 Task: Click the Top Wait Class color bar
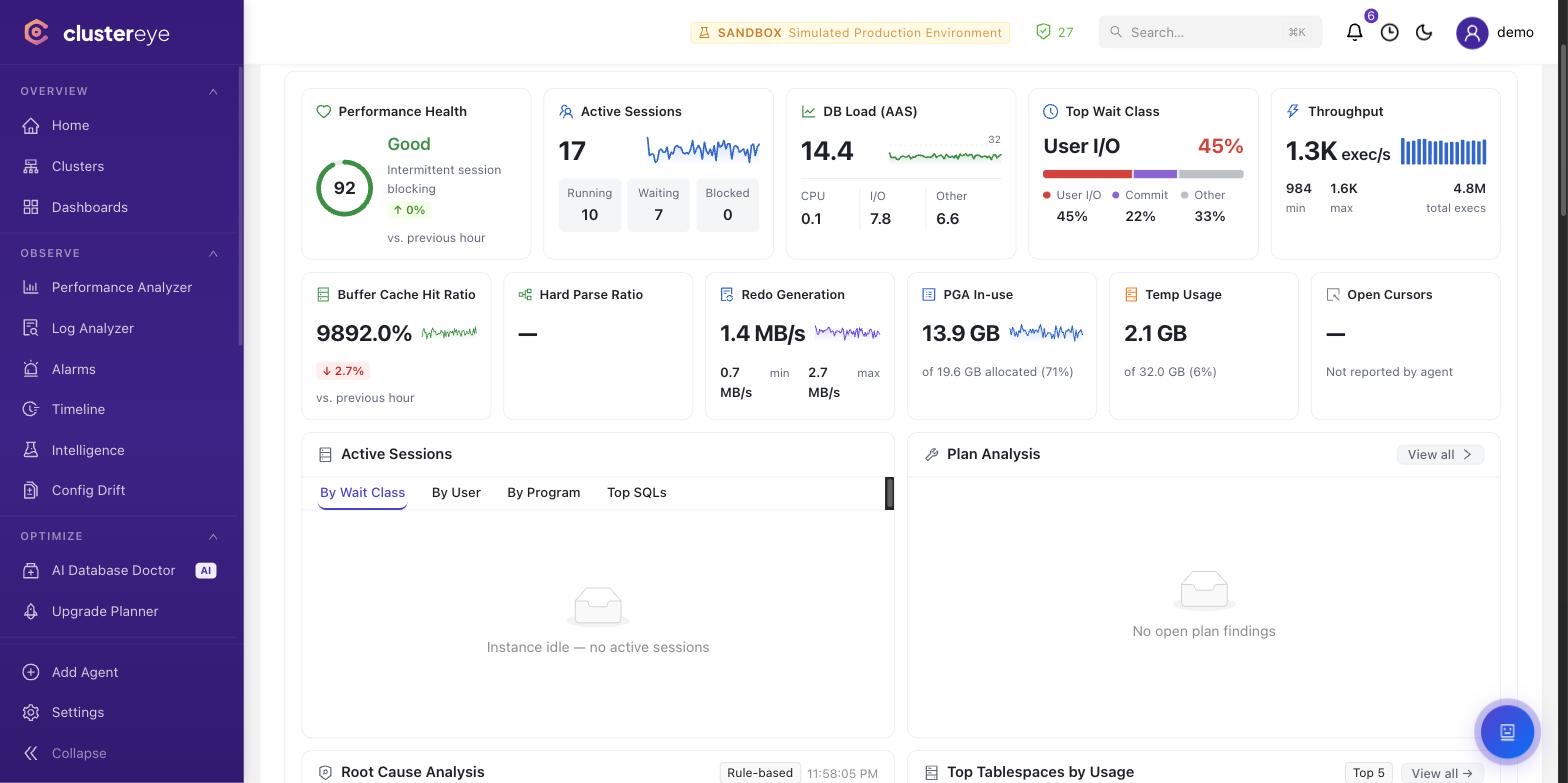[x=1143, y=174]
